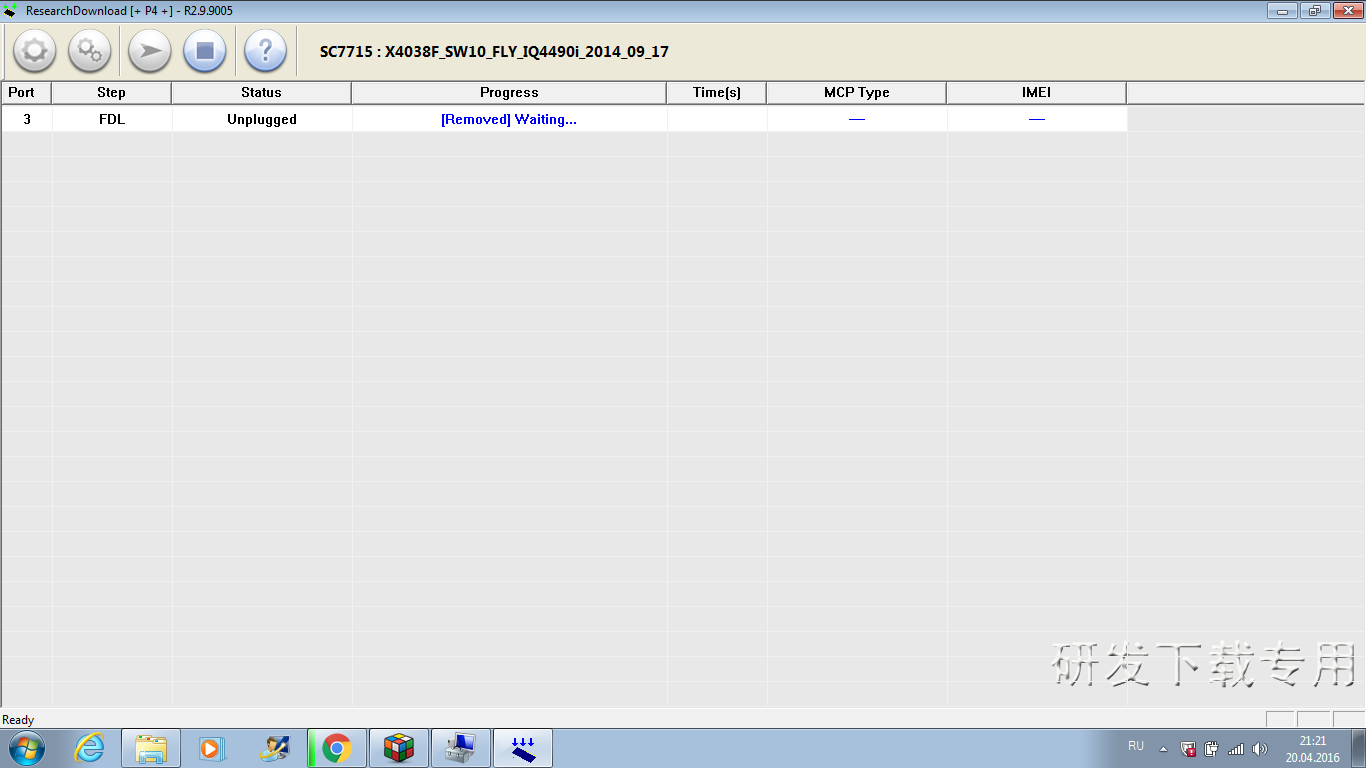
Task: Open Load Packet gear icon
Action: (x=35, y=50)
